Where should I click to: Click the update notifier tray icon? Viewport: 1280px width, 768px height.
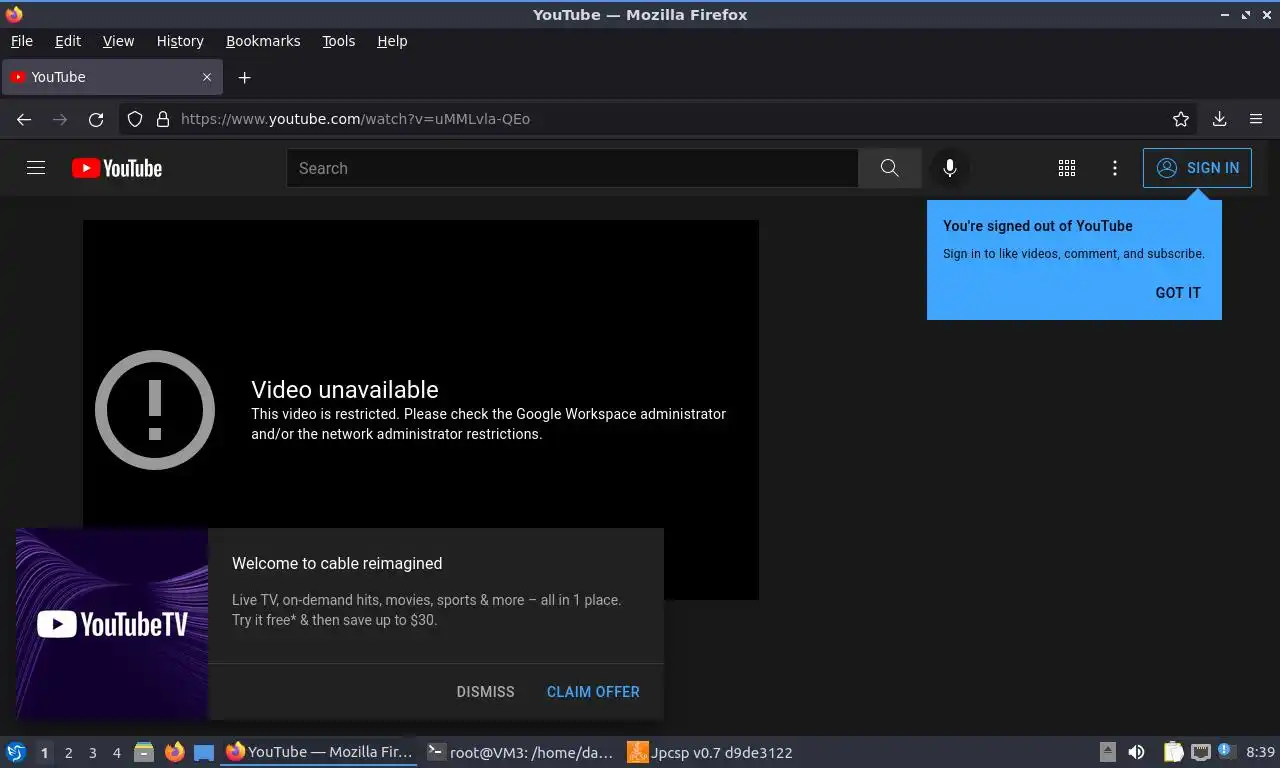pyautogui.click(x=1225, y=752)
